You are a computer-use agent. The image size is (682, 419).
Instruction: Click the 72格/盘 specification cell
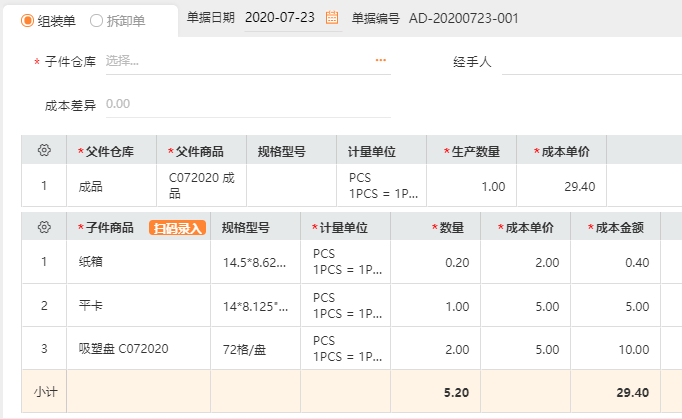(x=255, y=349)
